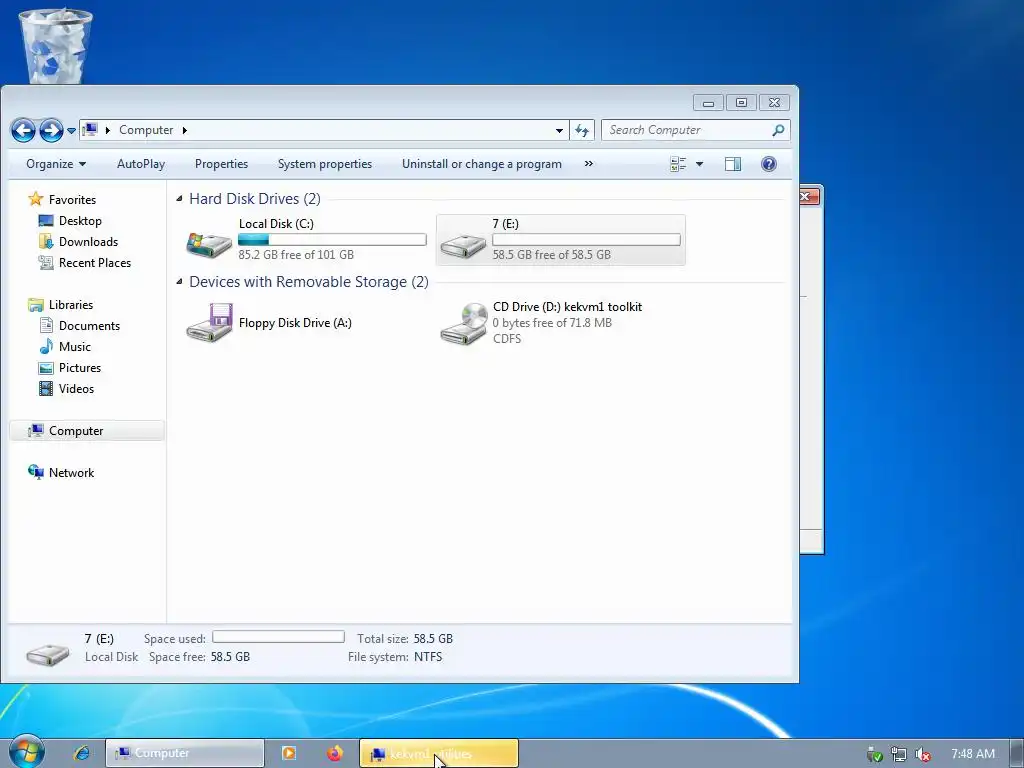
Task: Select the Floppy Disk Drive (A:) icon
Action: (x=209, y=322)
